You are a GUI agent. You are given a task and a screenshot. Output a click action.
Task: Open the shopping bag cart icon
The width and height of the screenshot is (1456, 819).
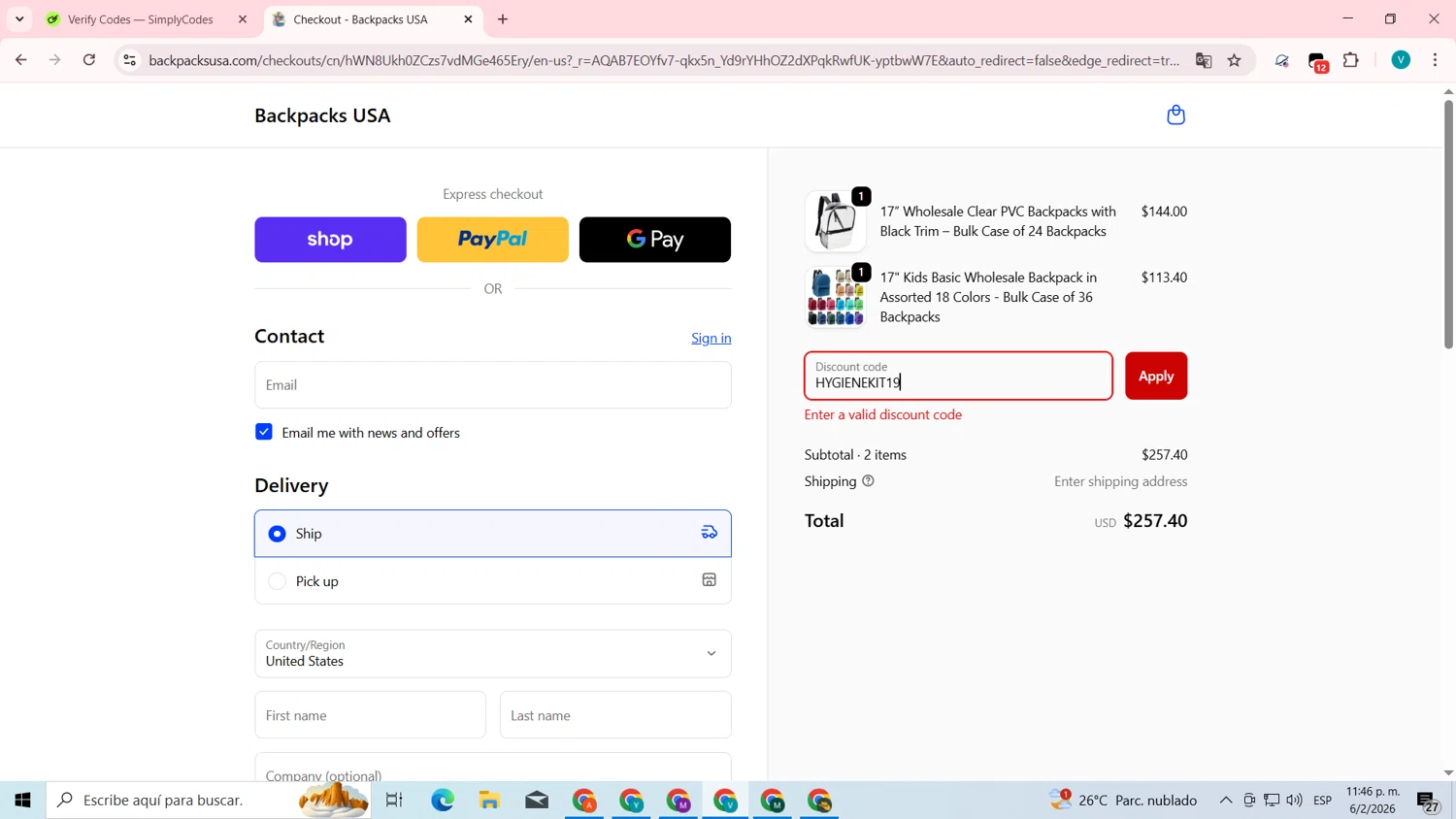click(1175, 115)
